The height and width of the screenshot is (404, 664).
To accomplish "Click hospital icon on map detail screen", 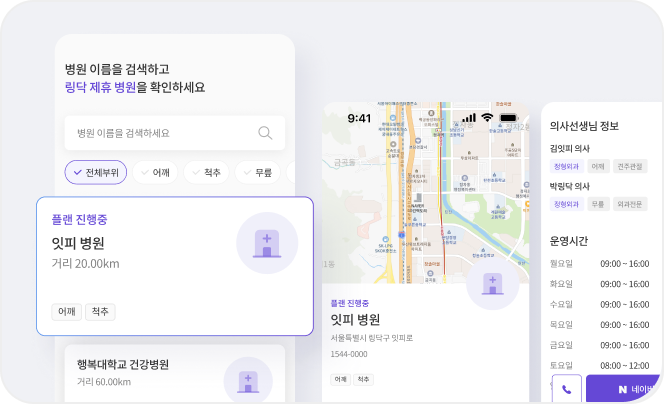I will pos(492,284).
